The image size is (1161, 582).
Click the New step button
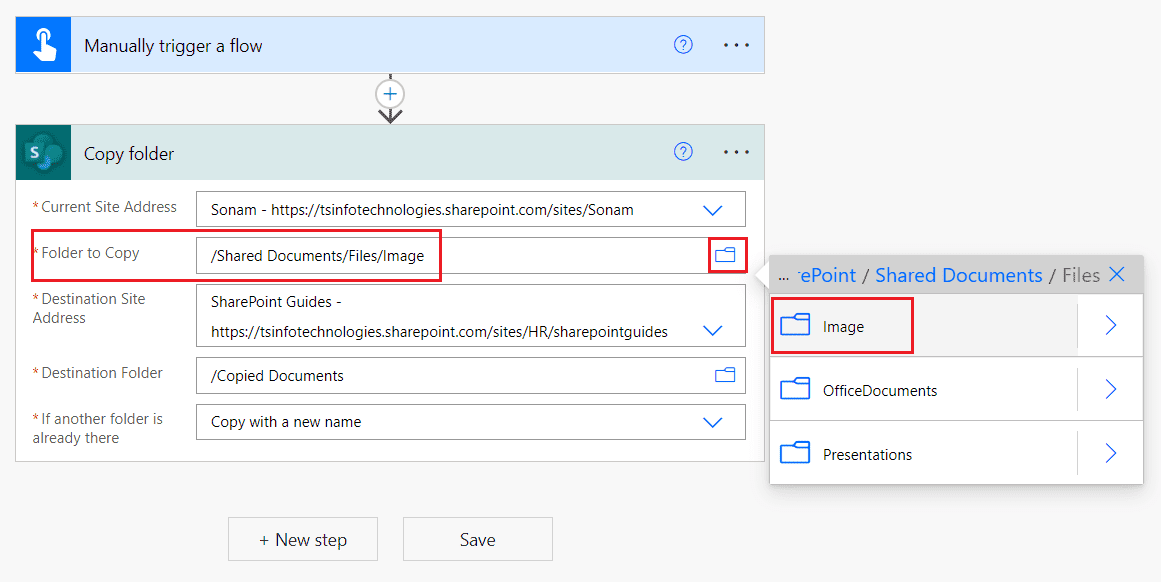click(302, 538)
